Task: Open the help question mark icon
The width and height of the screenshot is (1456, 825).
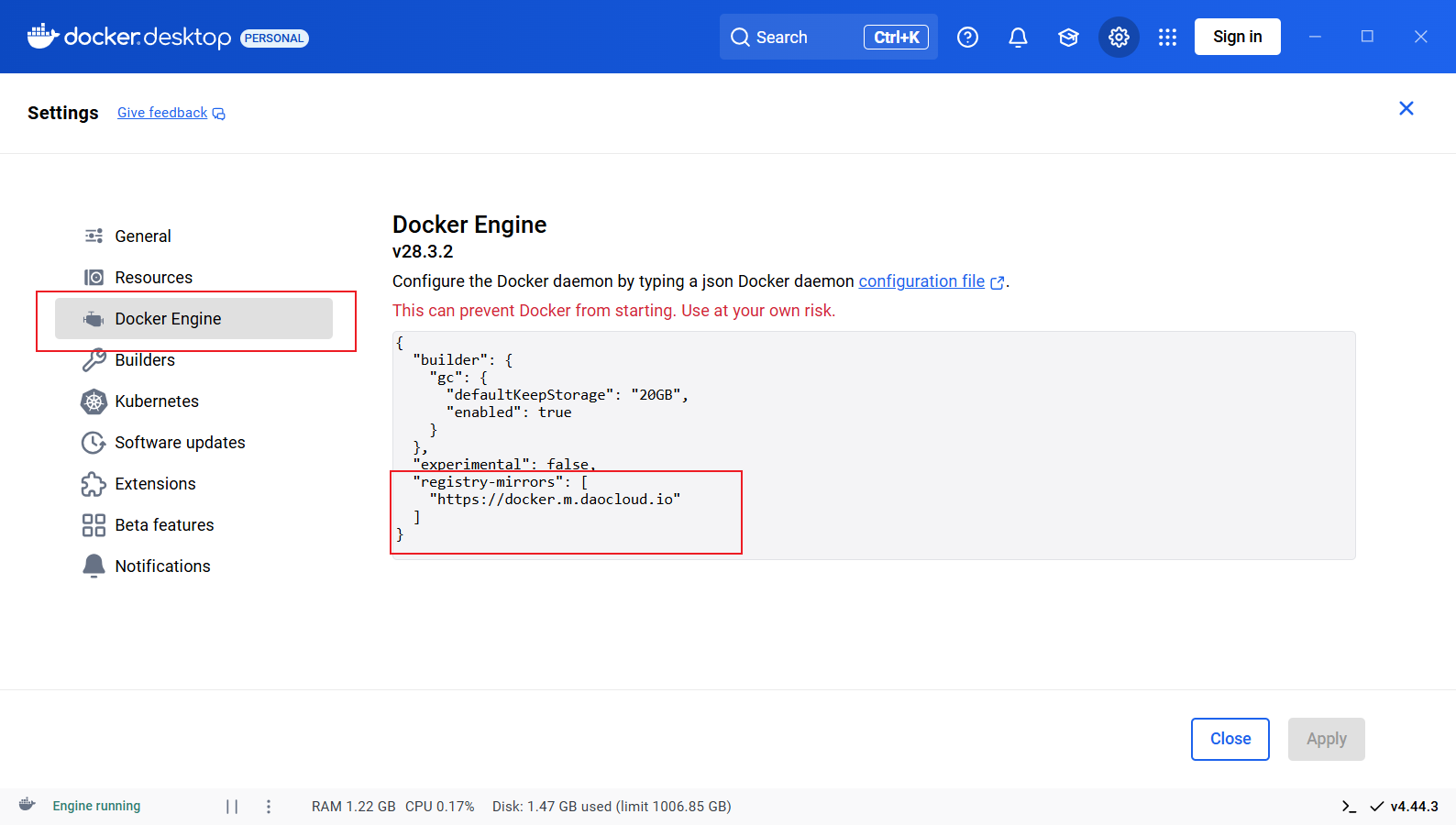Action: click(967, 37)
